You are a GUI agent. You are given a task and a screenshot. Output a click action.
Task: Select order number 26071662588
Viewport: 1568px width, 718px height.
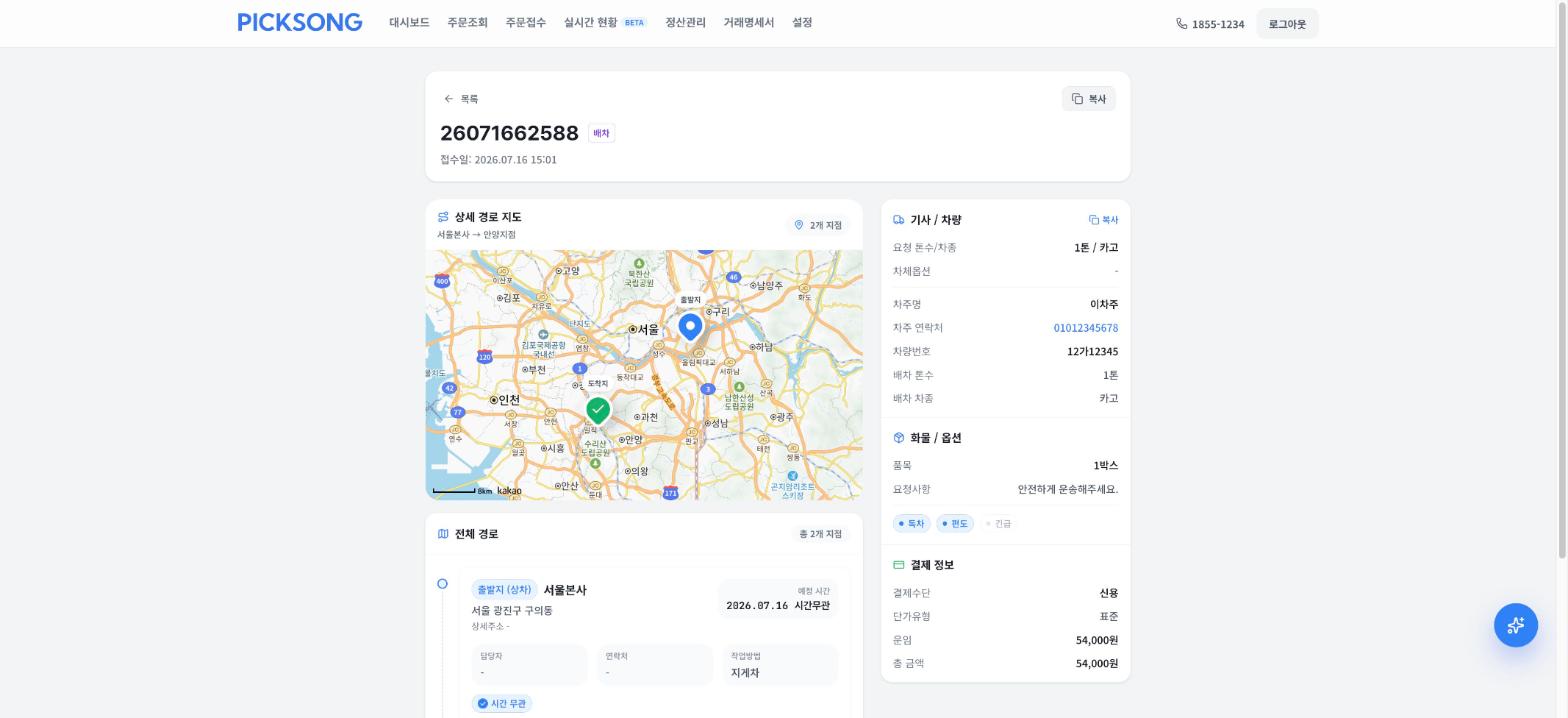click(509, 133)
